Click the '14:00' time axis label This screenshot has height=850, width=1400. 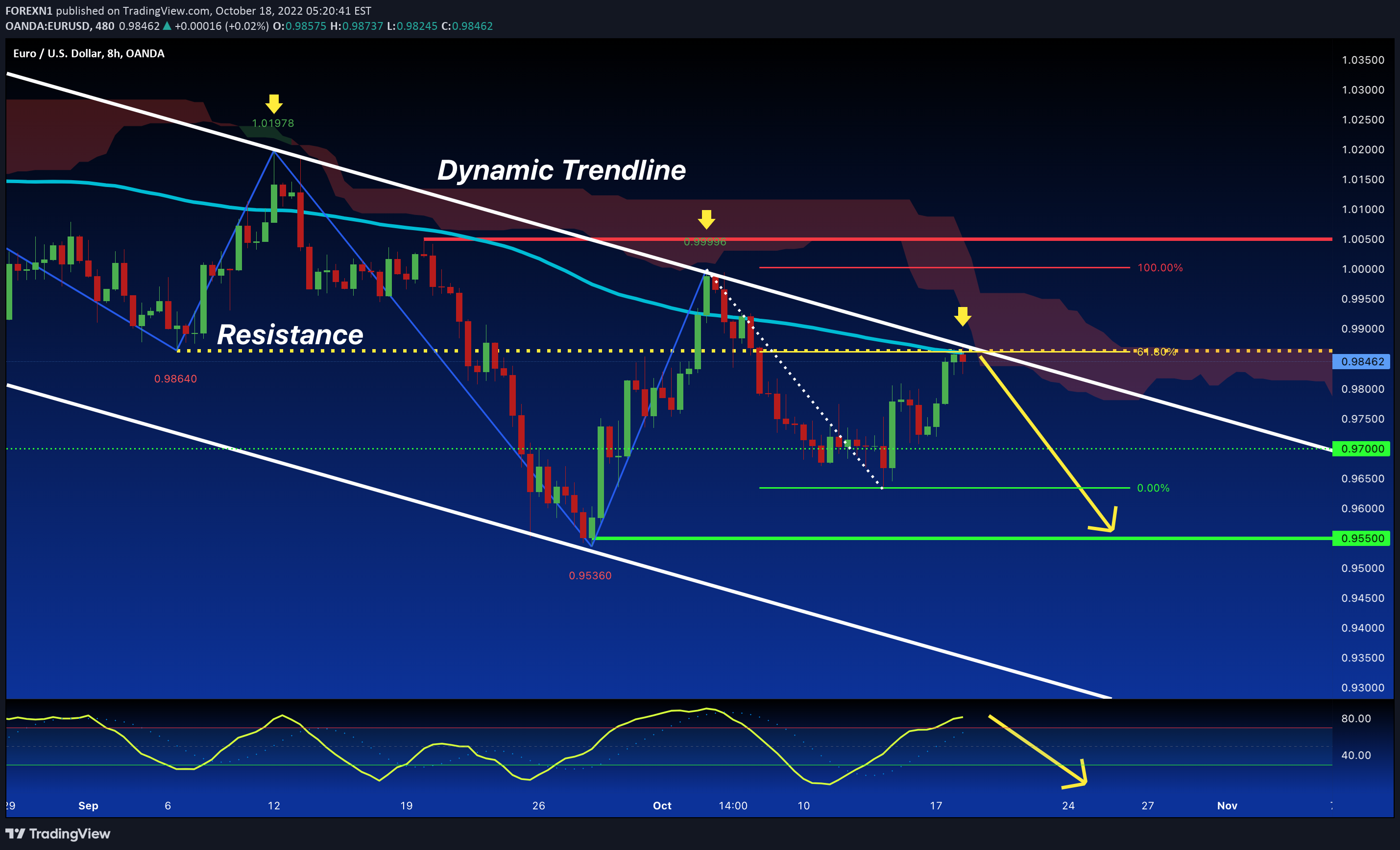(x=733, y=806)
